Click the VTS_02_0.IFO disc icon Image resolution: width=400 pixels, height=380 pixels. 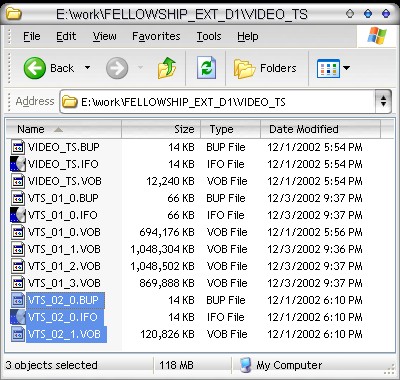point(18,317)
